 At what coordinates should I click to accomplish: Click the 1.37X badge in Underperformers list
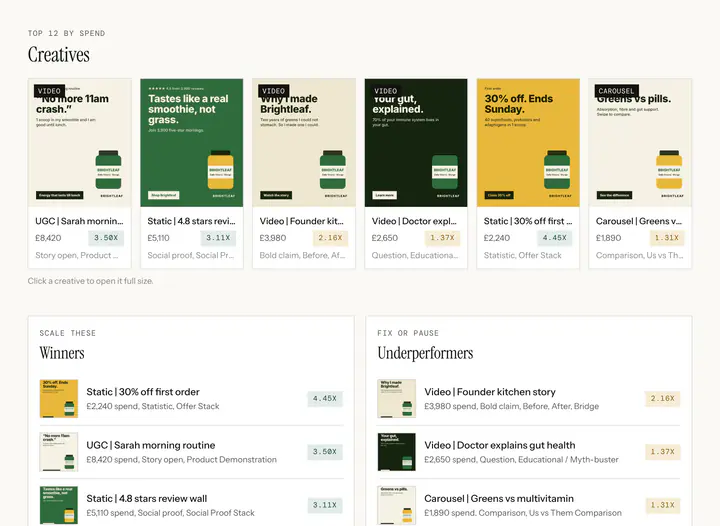(663, 452)
